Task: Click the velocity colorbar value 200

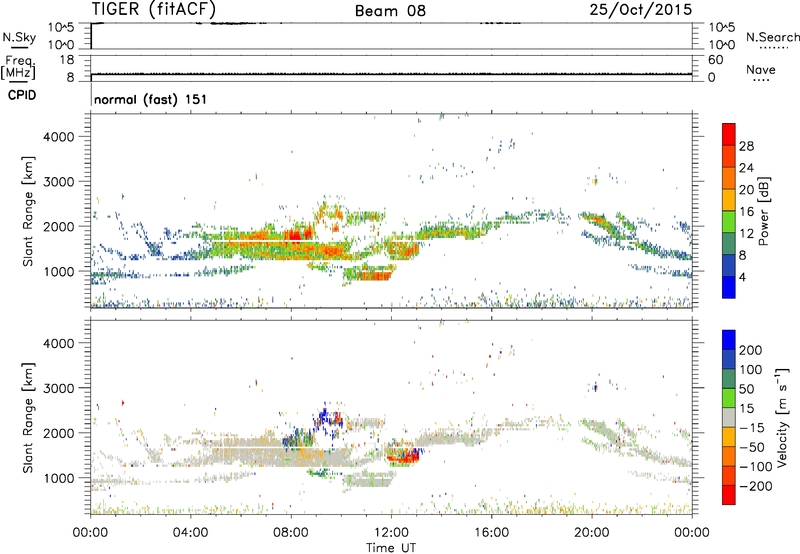Action: pyautogui.click(x=751, y=350)
